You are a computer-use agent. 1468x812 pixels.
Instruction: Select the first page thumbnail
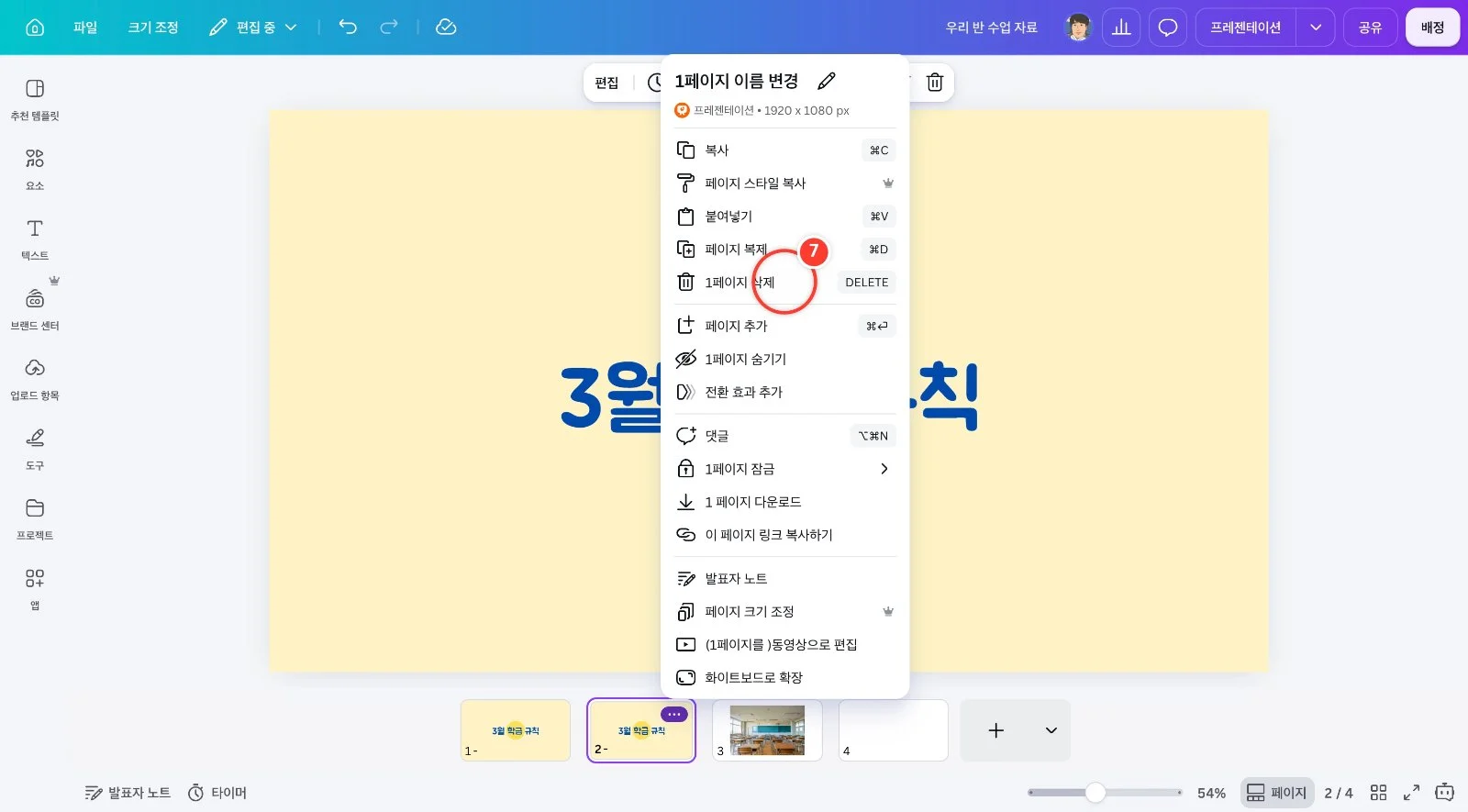coord(516,730)
